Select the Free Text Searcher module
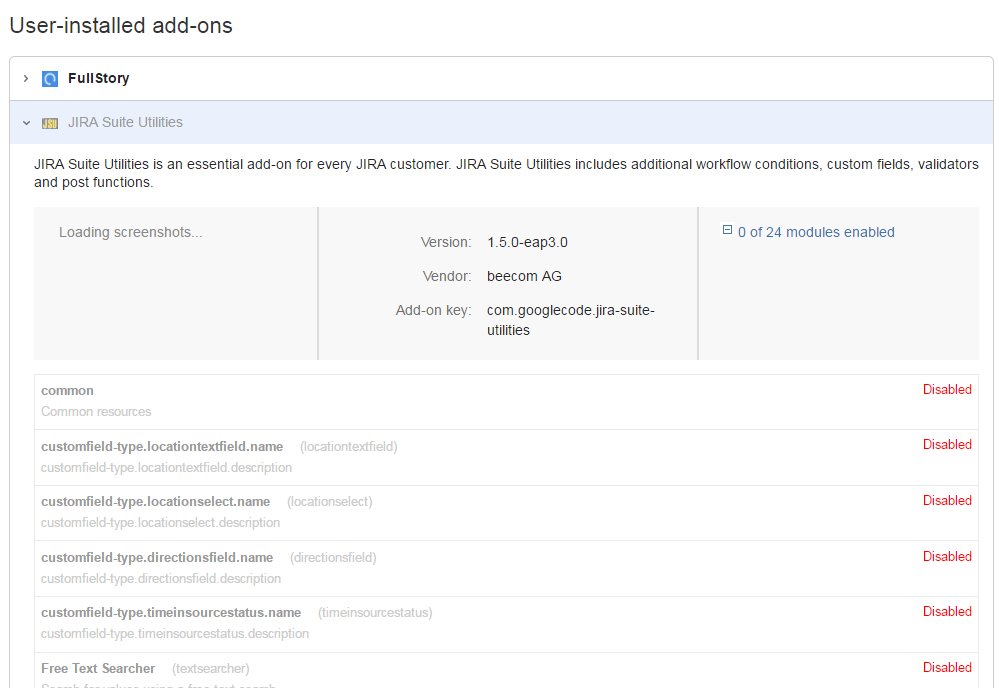 click(x=98, y=668)
